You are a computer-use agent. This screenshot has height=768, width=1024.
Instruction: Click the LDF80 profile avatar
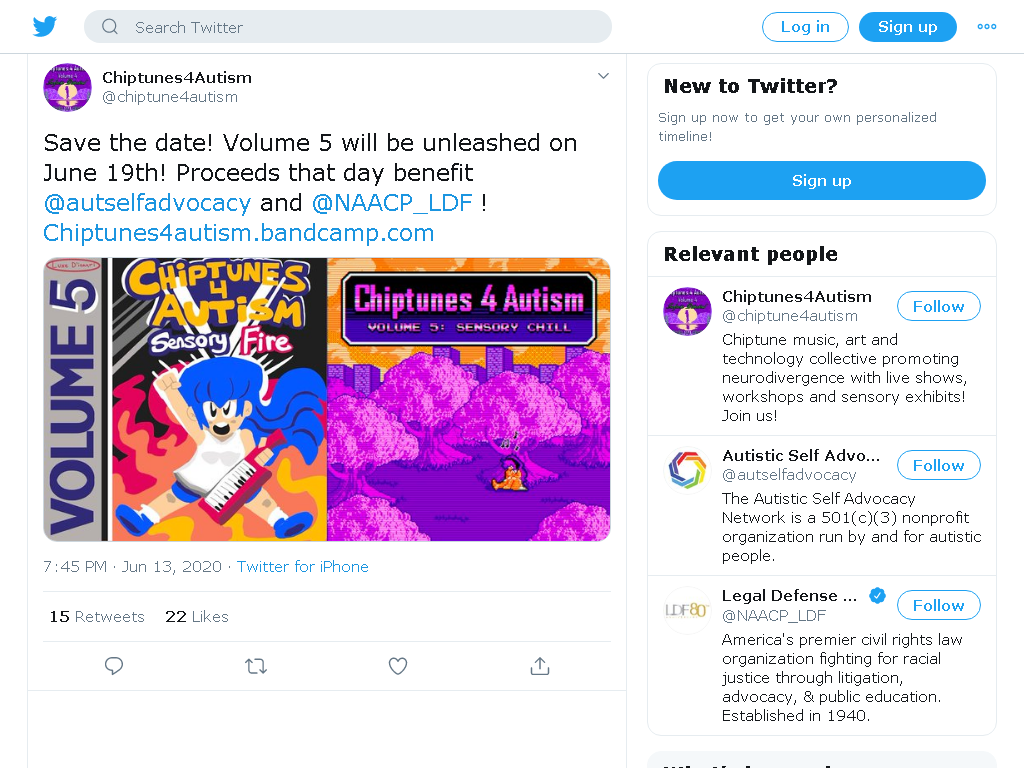pyautogui.click(x=687, y=610)
